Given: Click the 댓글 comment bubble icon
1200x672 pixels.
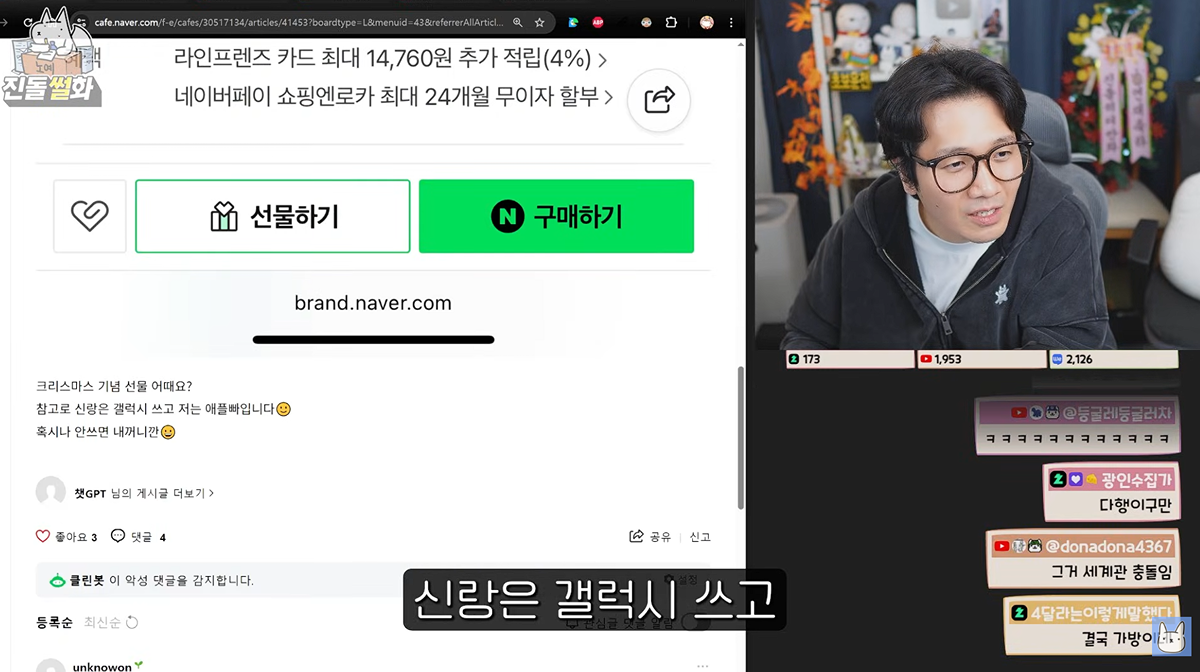Looking at the screenshot, I should point(118,537).
